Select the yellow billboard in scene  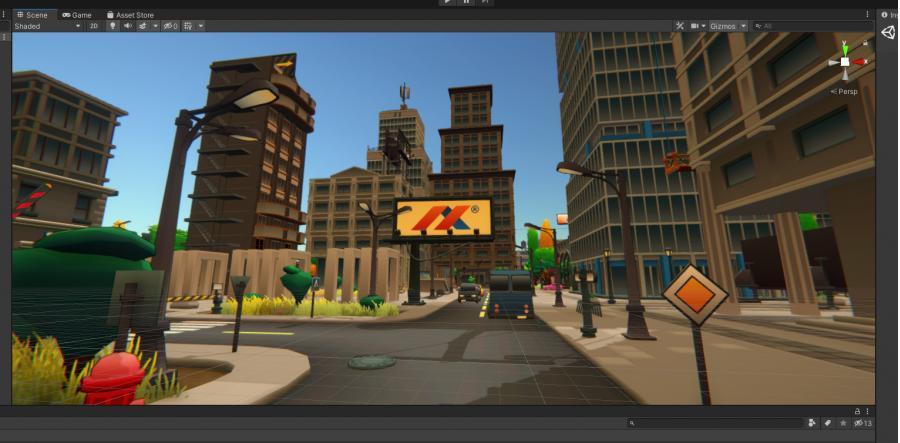click(x=443, y=218)
